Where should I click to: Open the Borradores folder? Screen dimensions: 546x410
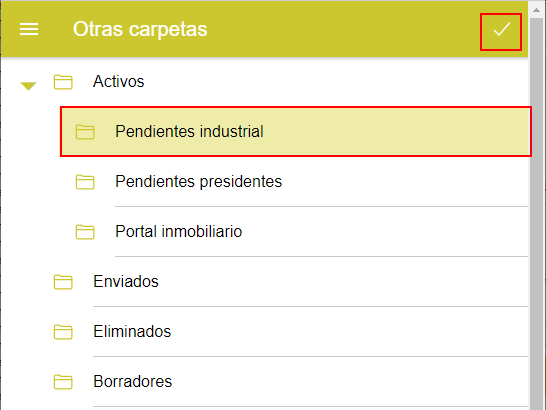132,381
